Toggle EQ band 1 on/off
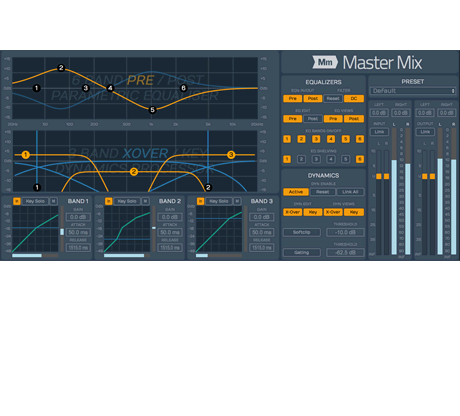Viewport: 460px width, 416px height. (287, 139)
